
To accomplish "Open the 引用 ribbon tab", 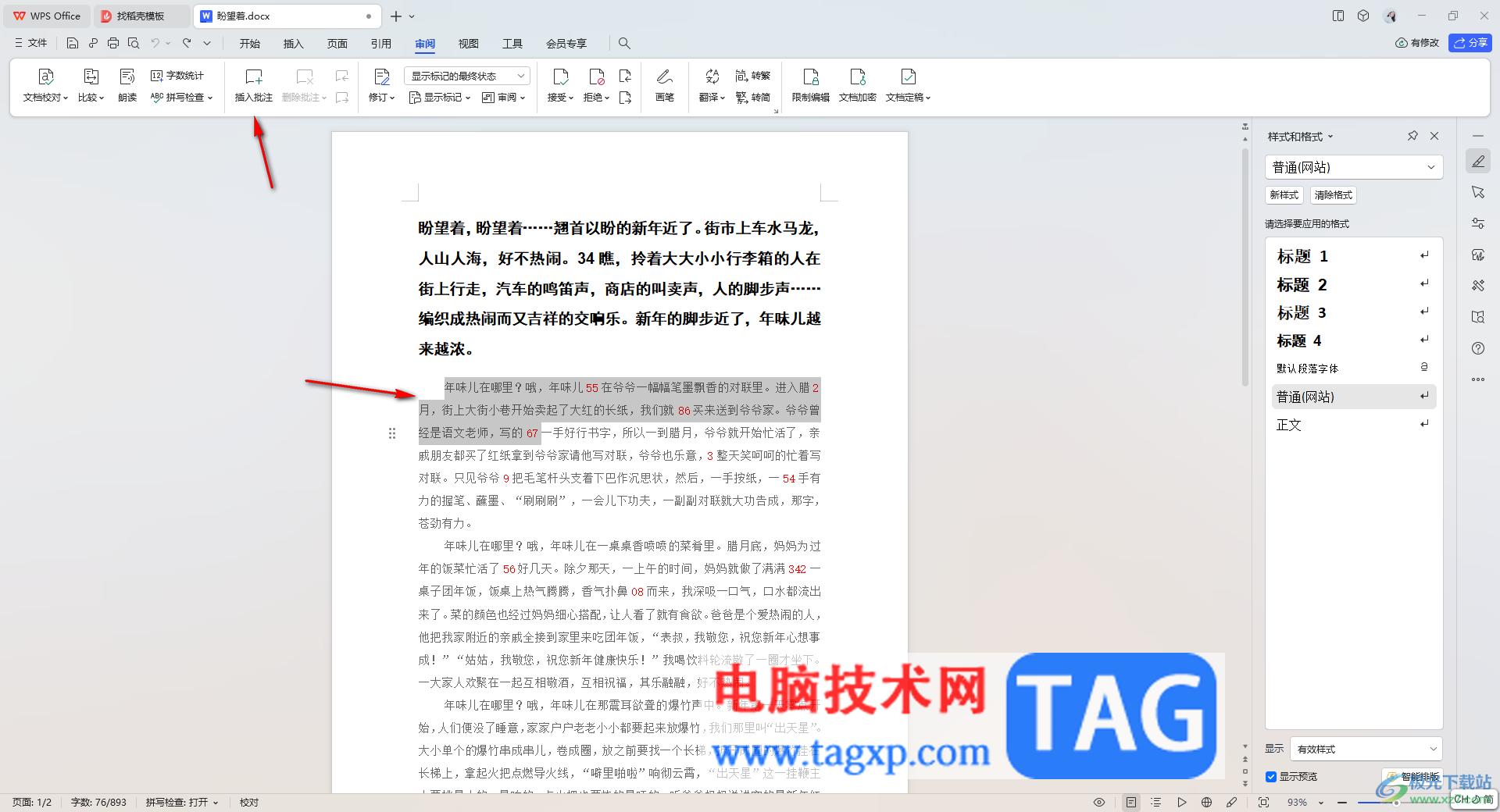I will click(x=381, y=43).
